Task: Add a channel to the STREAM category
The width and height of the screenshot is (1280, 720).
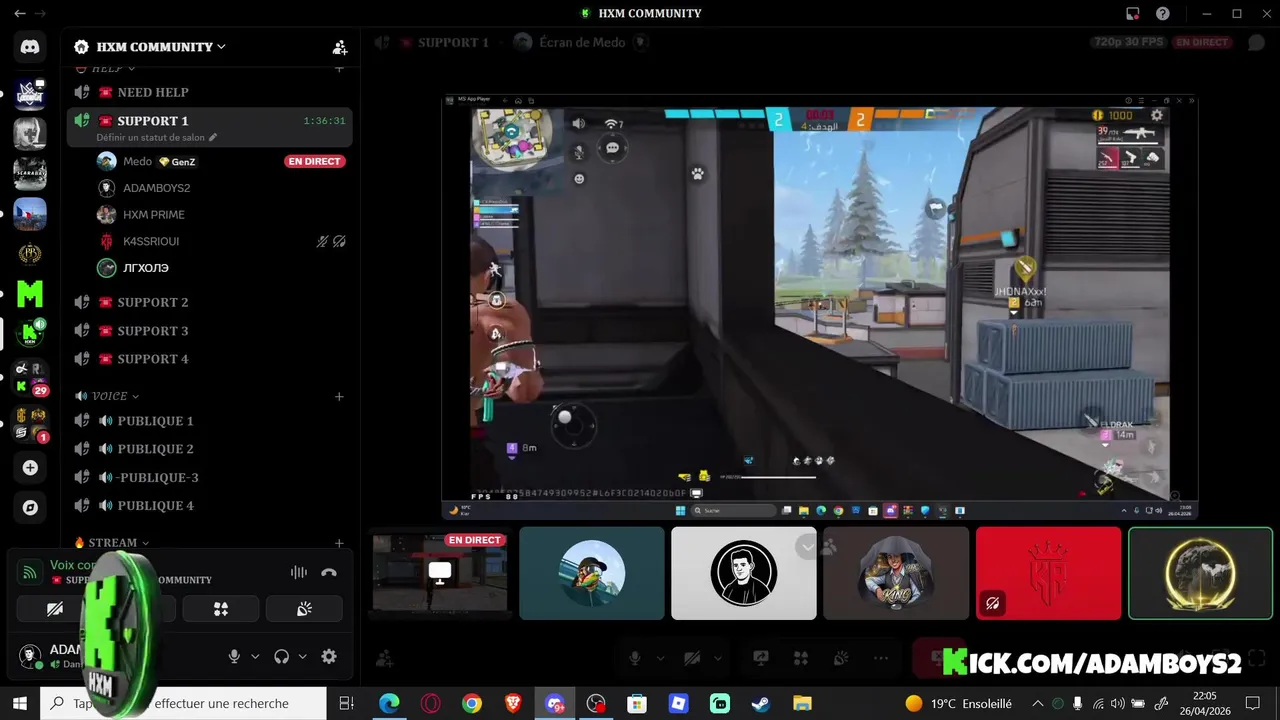Action: pos(339,543)
